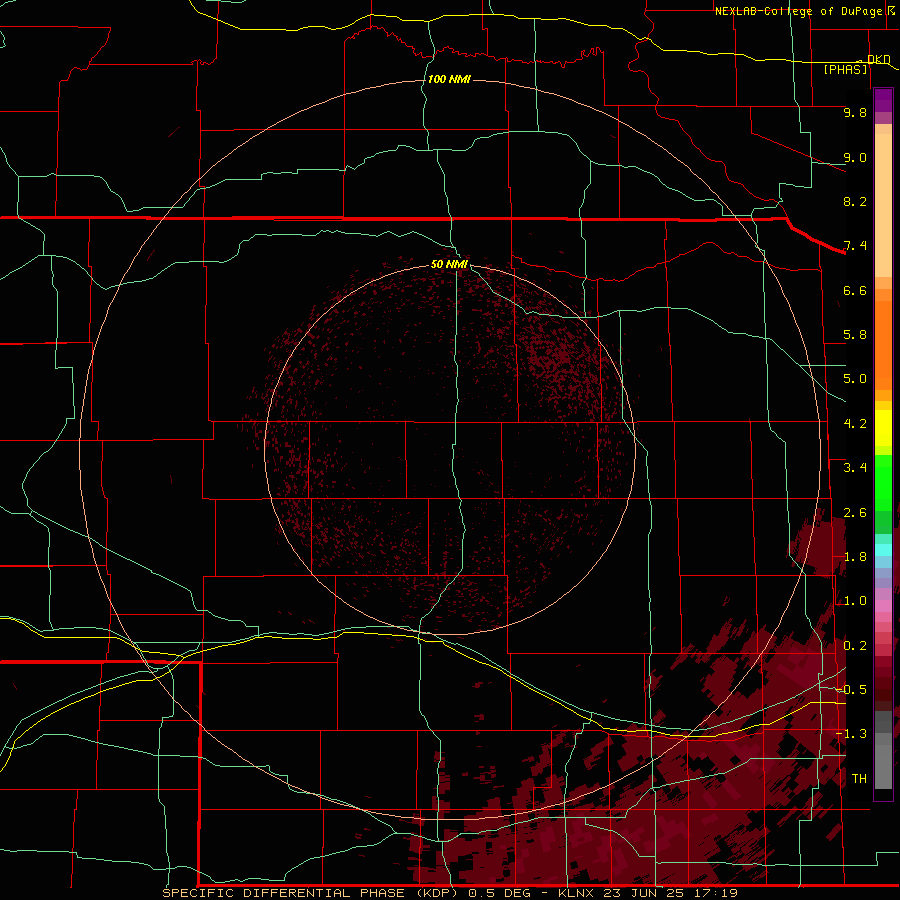Click the 5.0 value on the color scale
The image size is (900, 900).
[855, 379]
